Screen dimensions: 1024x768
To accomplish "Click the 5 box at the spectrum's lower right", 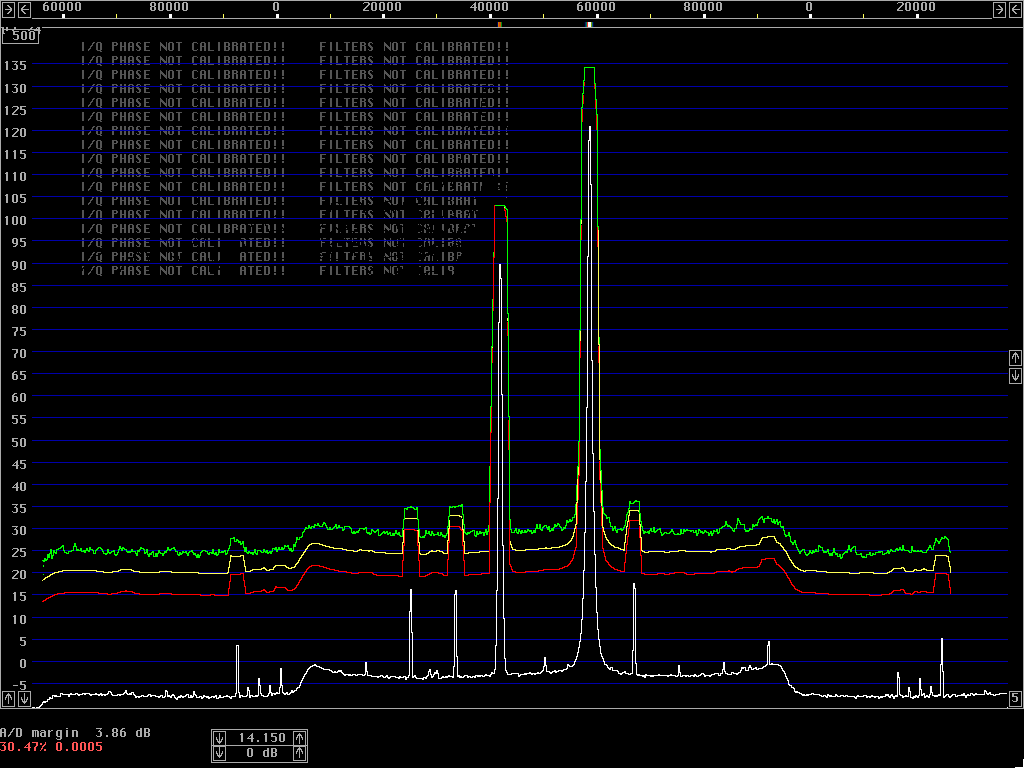I will pos(1015,699).
